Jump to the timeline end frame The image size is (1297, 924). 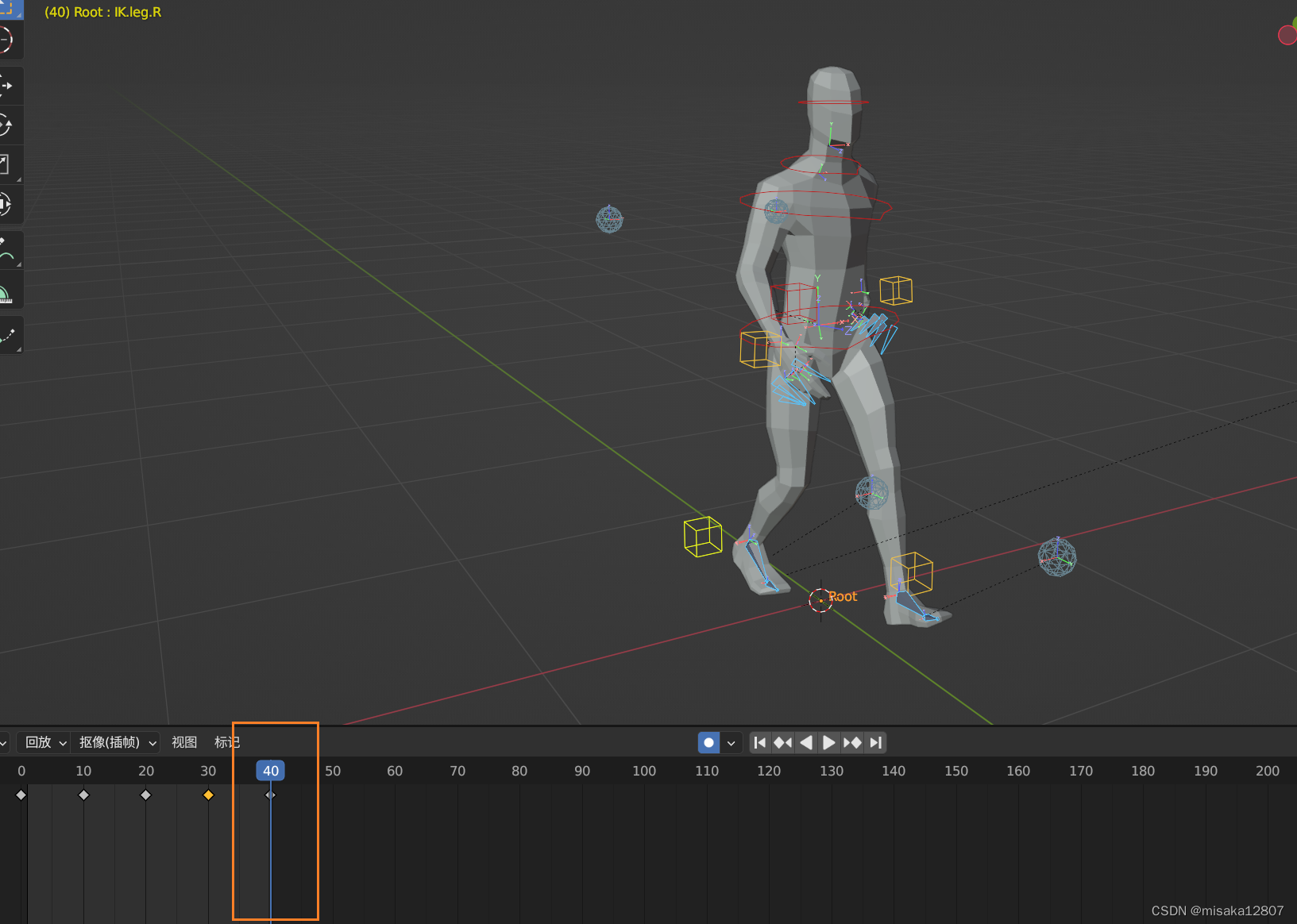tap(875, 742)
